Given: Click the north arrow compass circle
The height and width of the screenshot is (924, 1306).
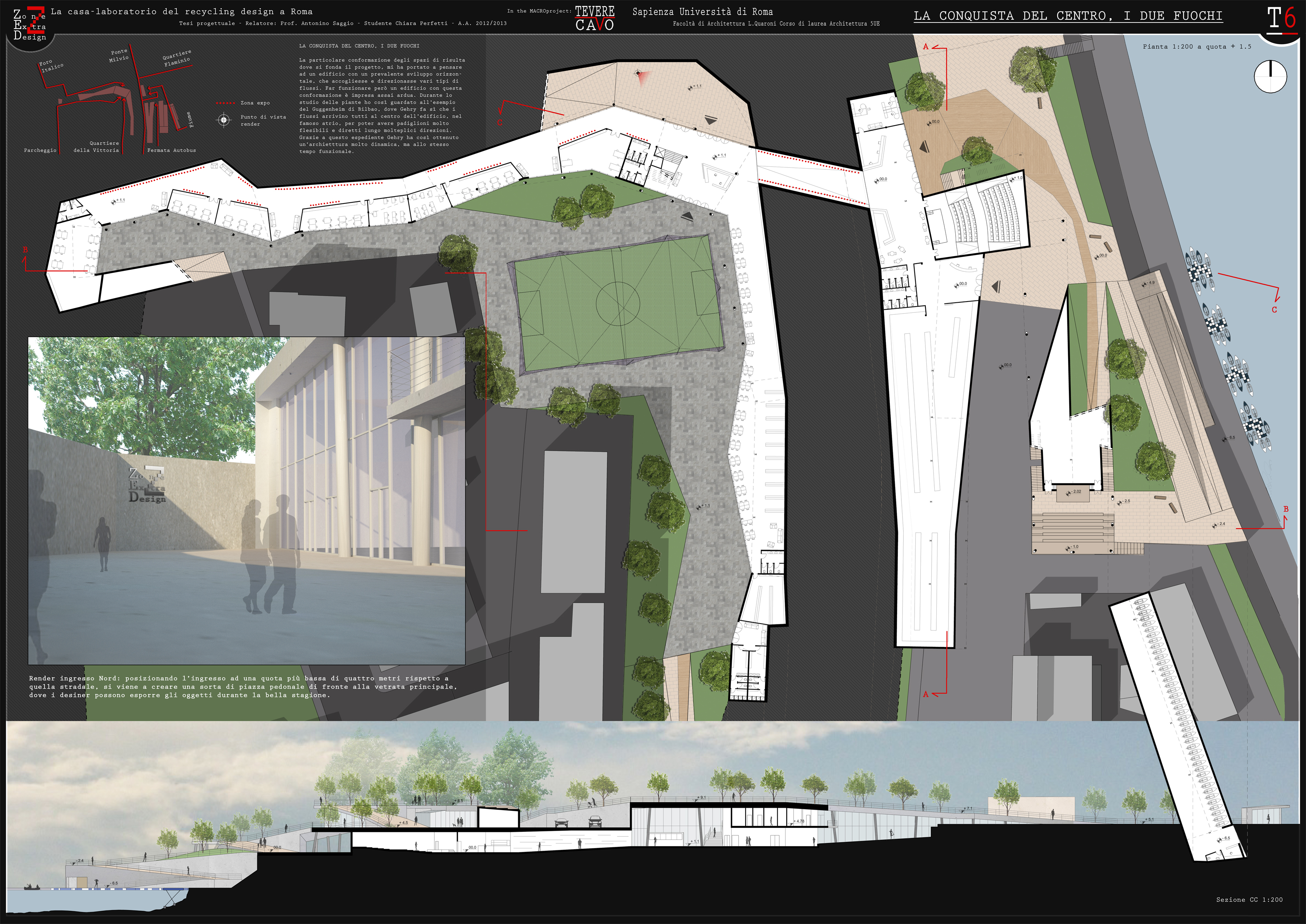Looking at the screenshot, I should pyautogui.click(x=1270, y=76).
